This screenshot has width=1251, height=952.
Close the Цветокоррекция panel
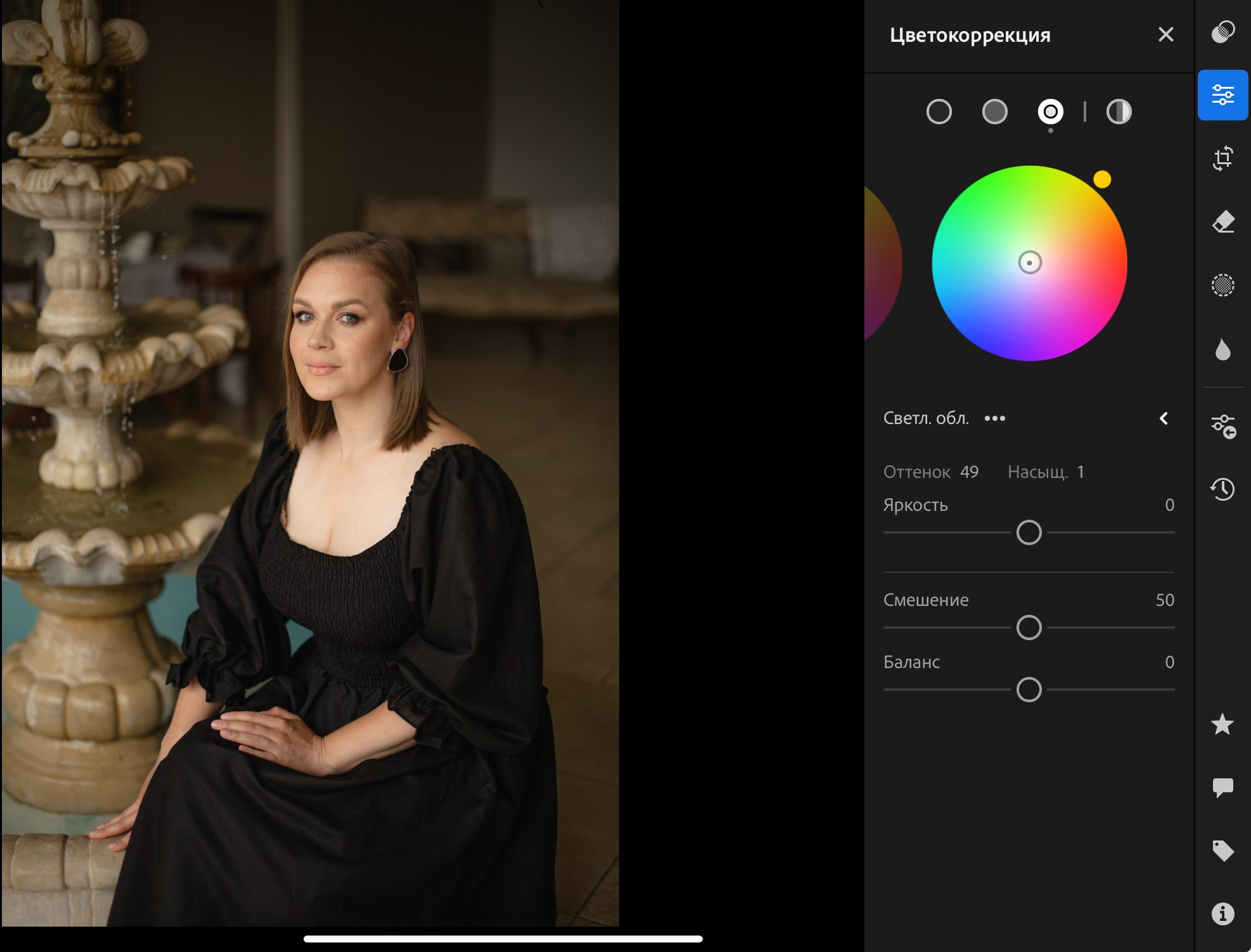click(1165, 35)
